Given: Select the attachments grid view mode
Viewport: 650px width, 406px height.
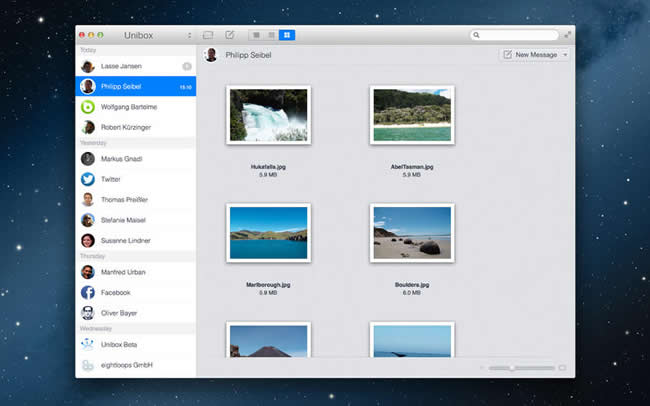Looking at the screenshot, I should (288, 35).
